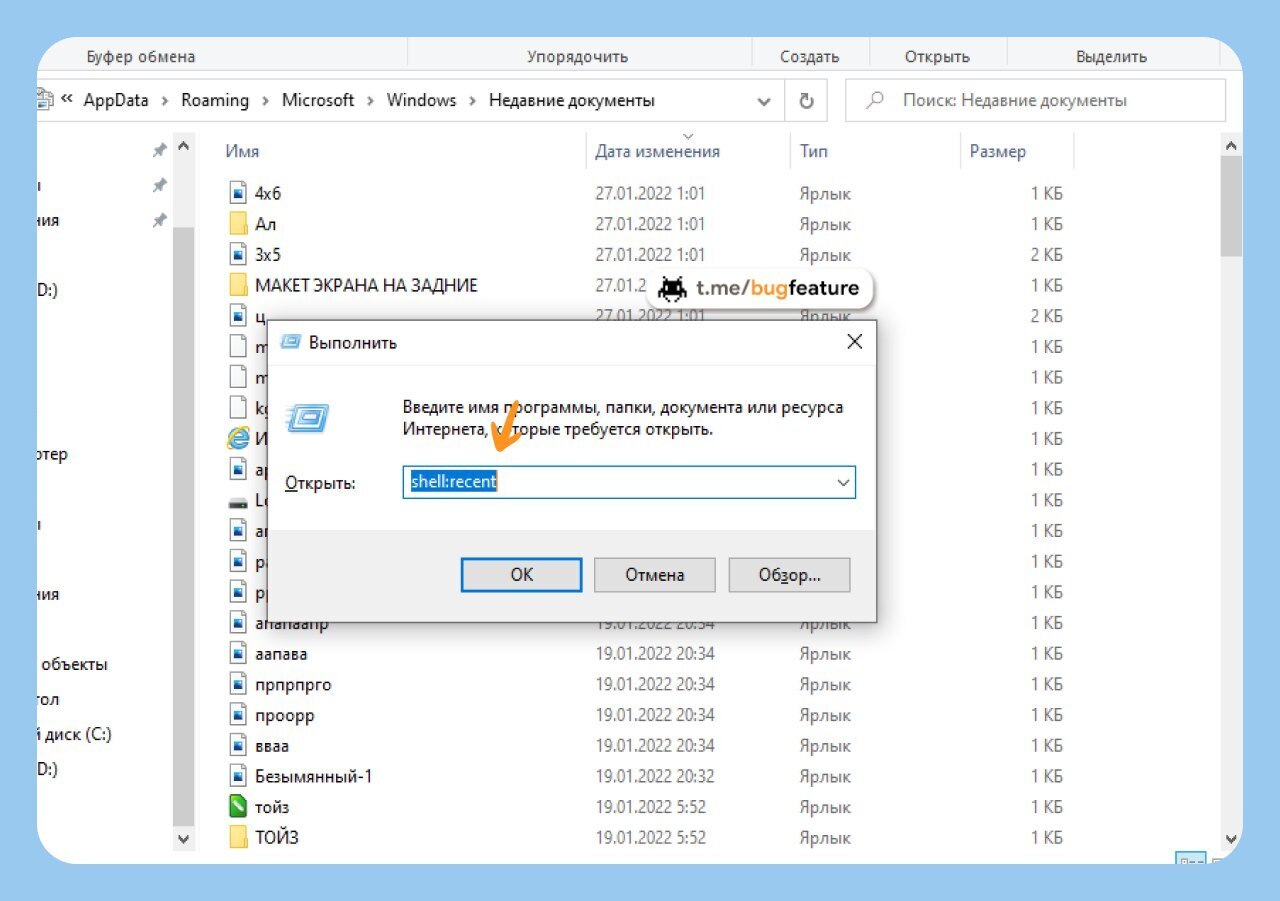Expand the address bar history dropdown

(764, 101)
